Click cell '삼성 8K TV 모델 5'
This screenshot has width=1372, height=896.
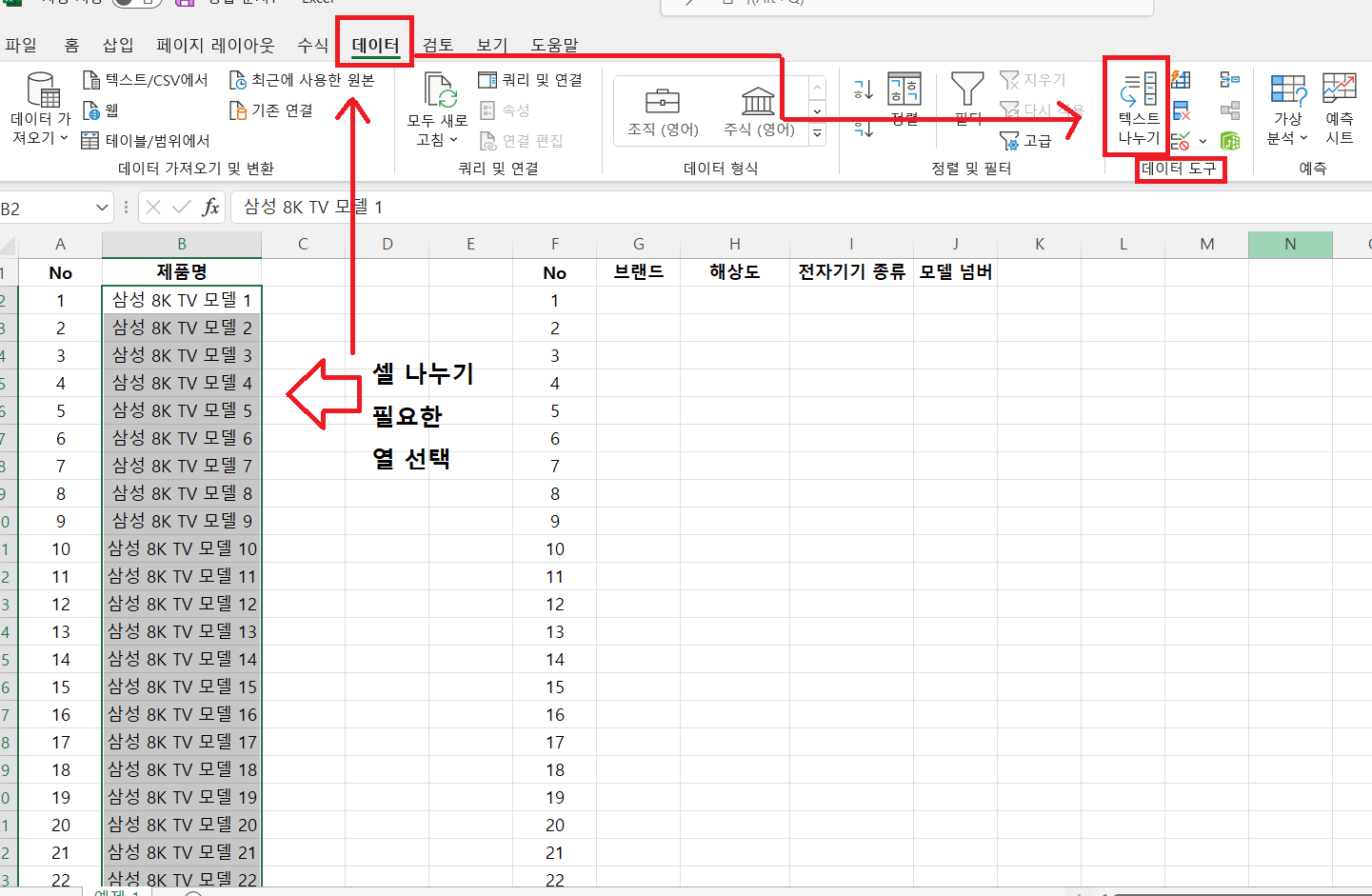click(182, 410)
